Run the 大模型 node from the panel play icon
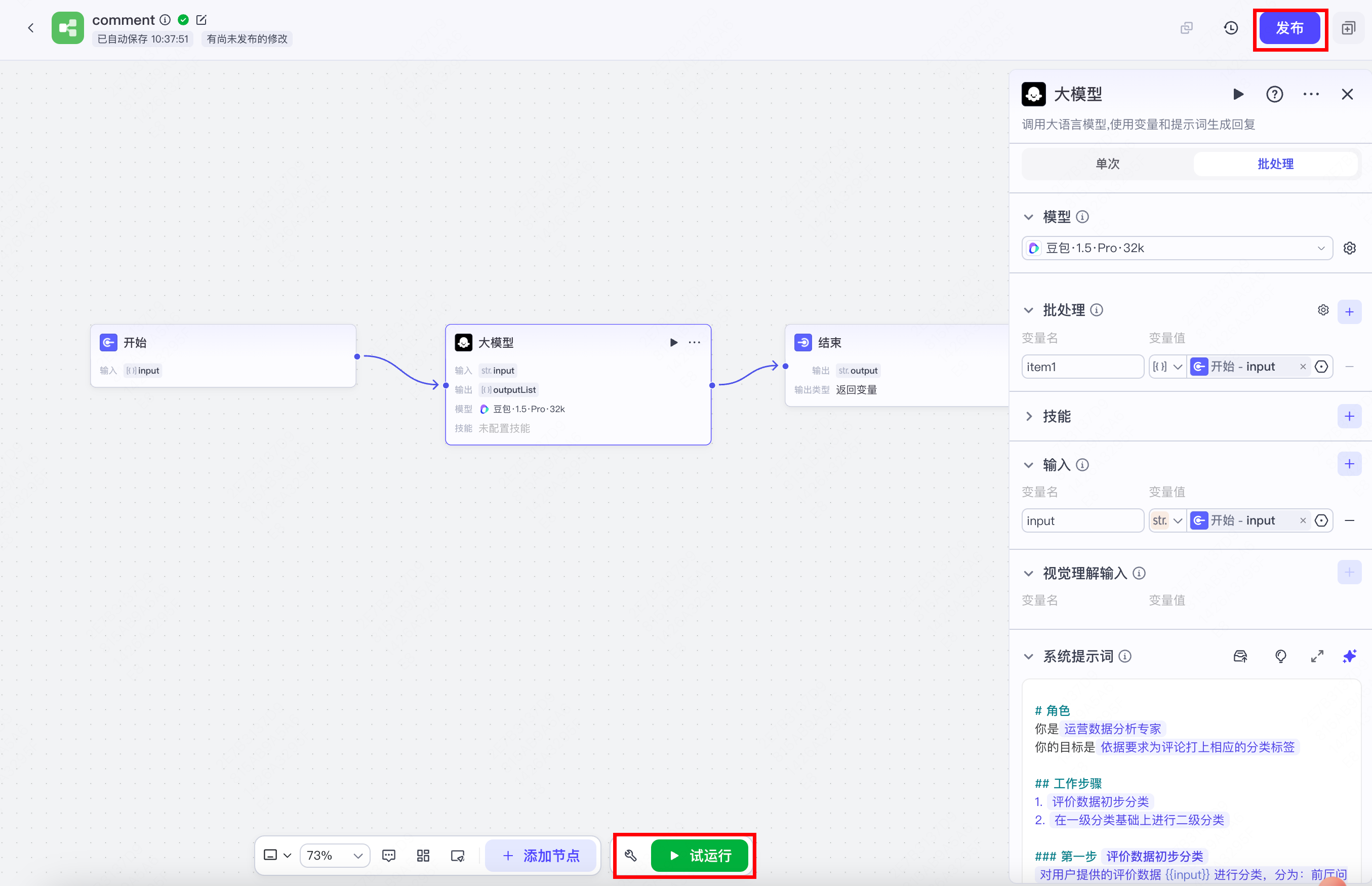Viewport: 1372px width, 886px height. click(1238, 94)
